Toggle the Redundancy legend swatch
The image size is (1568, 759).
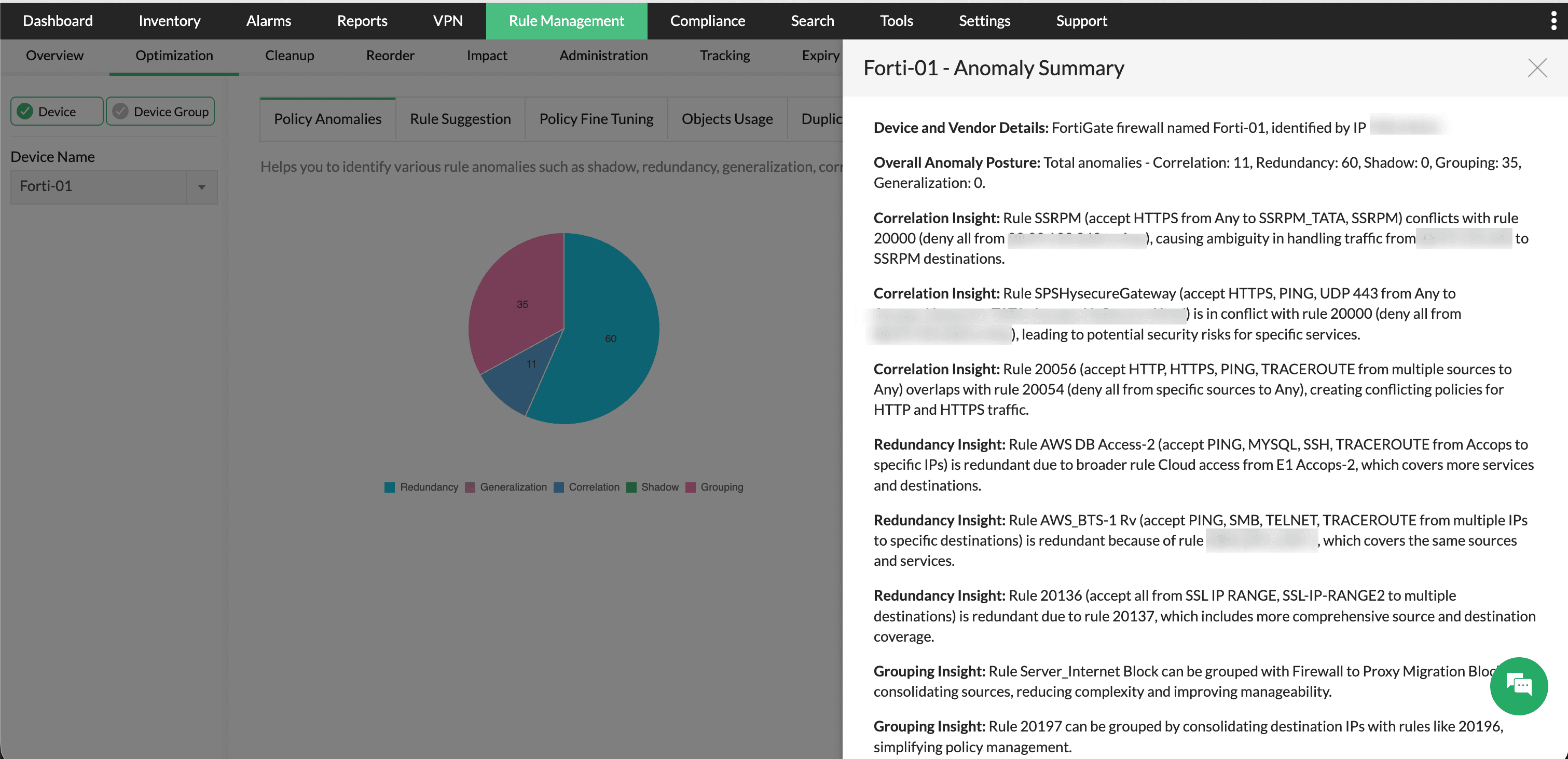(390, 487)
